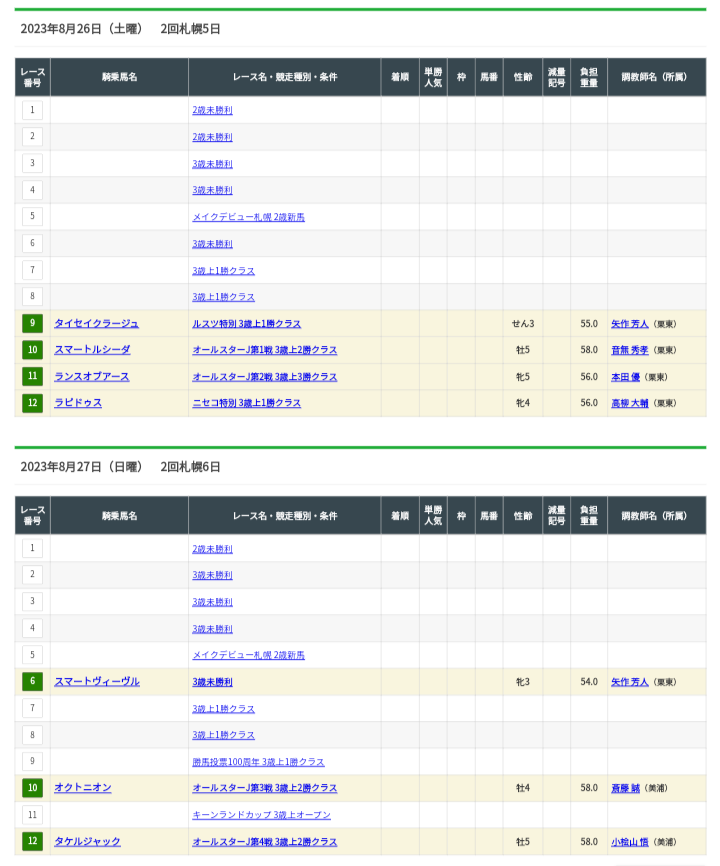Click the green race number 6 badge
Screen dimensions: 720x866
pyautogui.click(x=33, y=682)
